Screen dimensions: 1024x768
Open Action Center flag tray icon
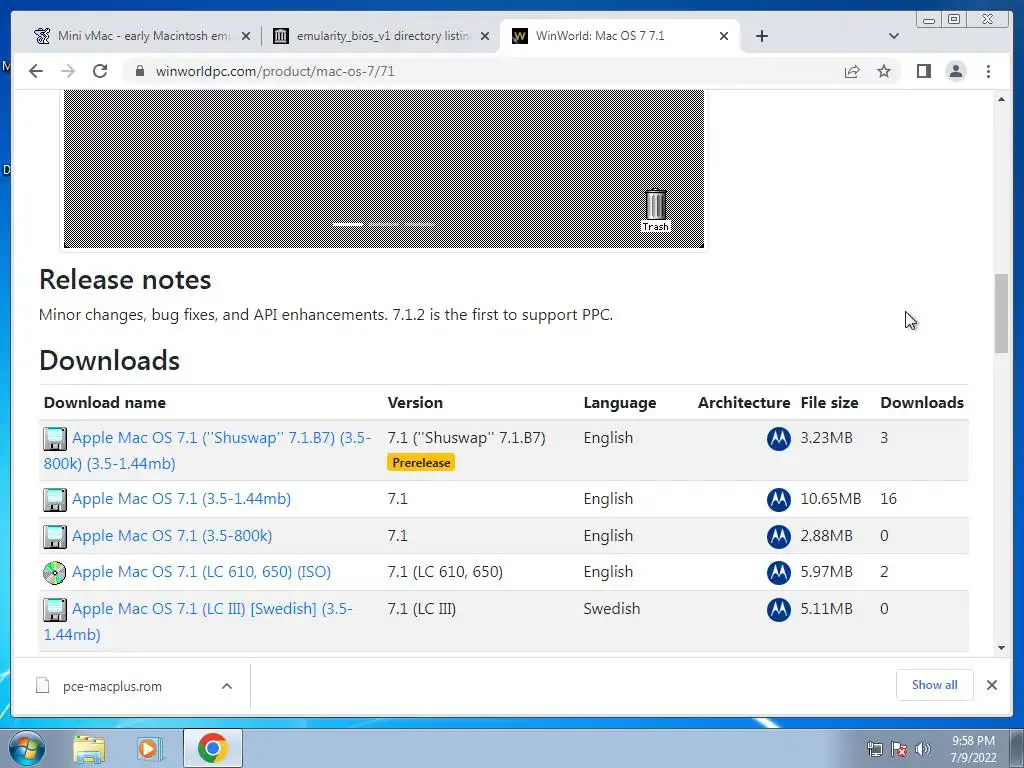[x=899, y=748]
